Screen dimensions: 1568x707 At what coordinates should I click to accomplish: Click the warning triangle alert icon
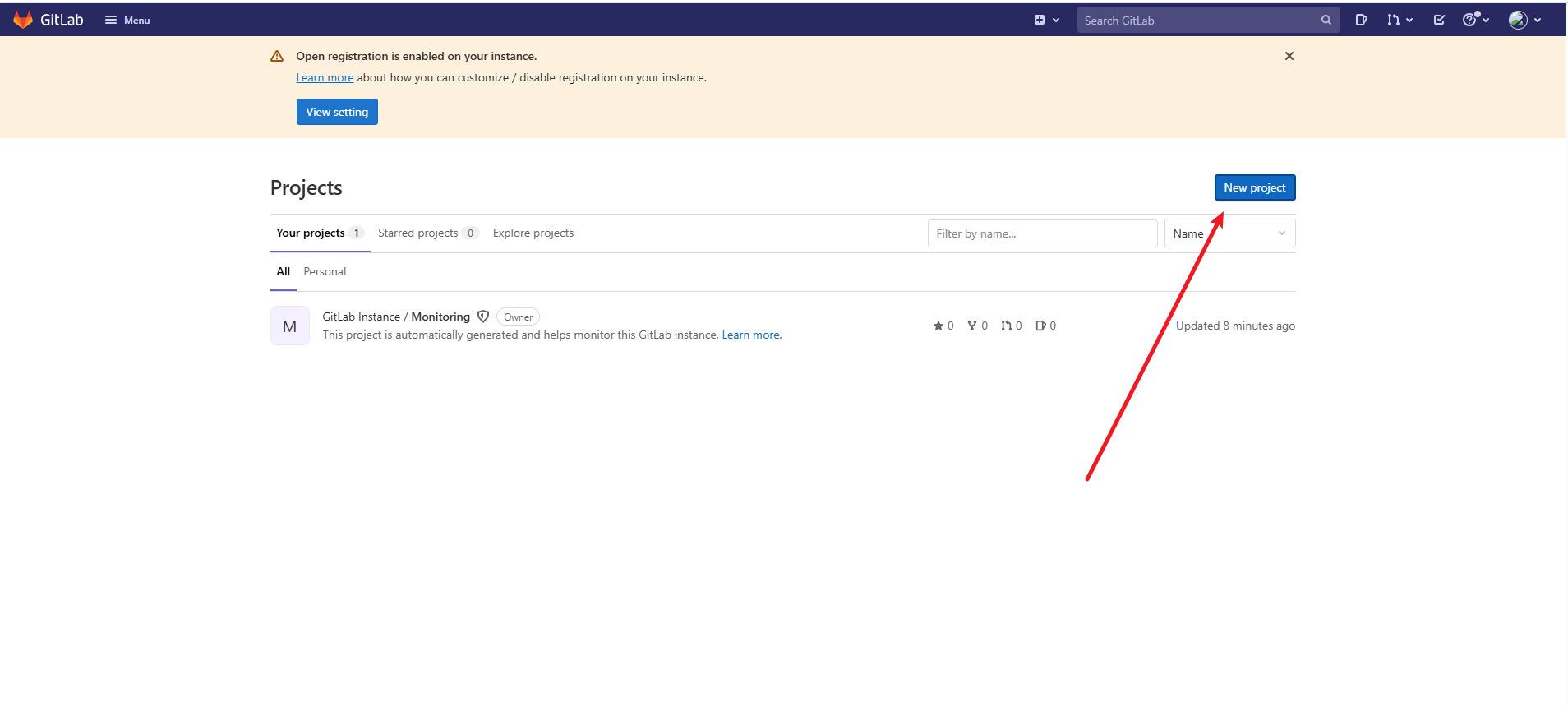[277, 56]
